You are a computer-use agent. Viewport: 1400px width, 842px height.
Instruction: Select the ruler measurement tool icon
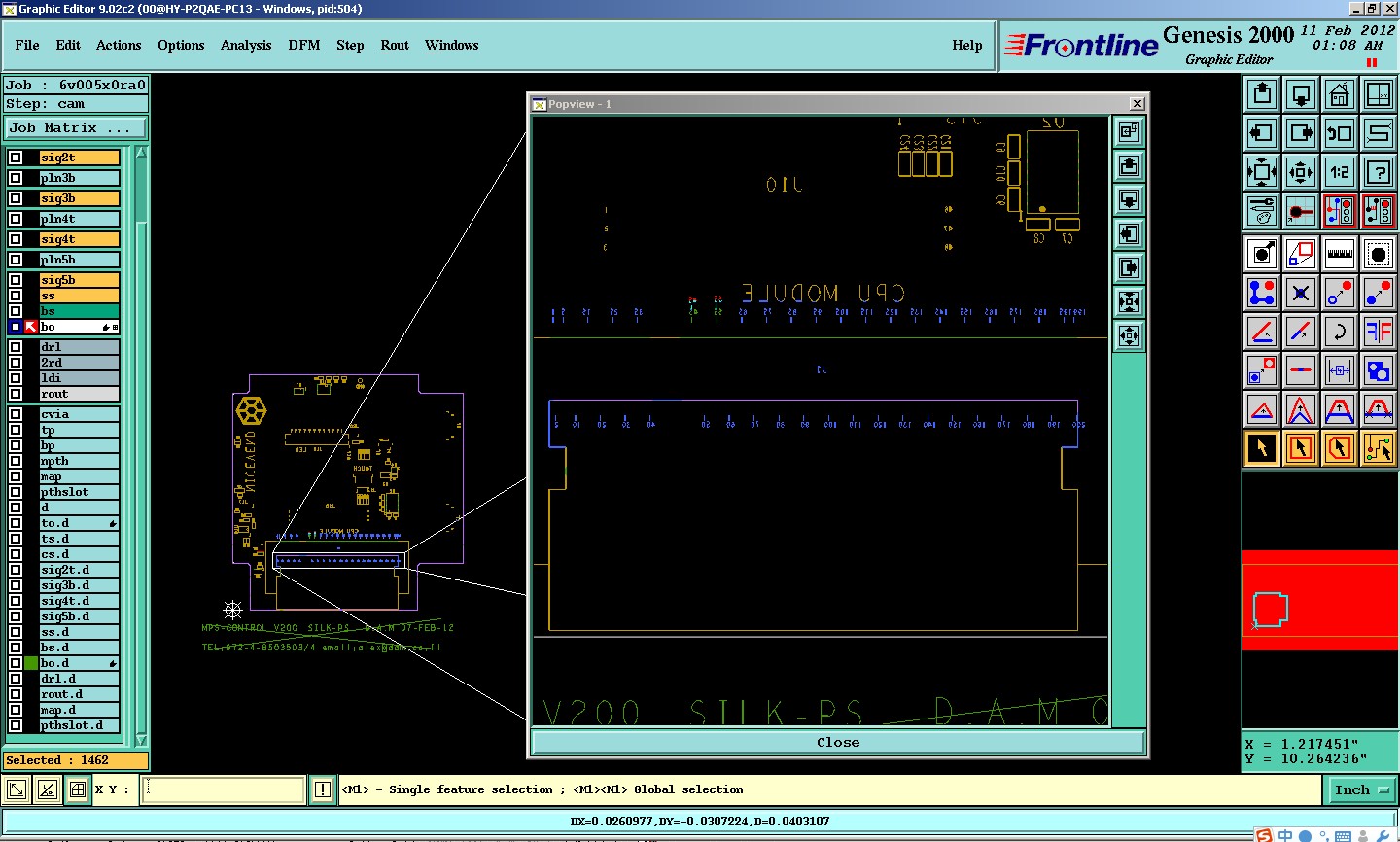1340,254
